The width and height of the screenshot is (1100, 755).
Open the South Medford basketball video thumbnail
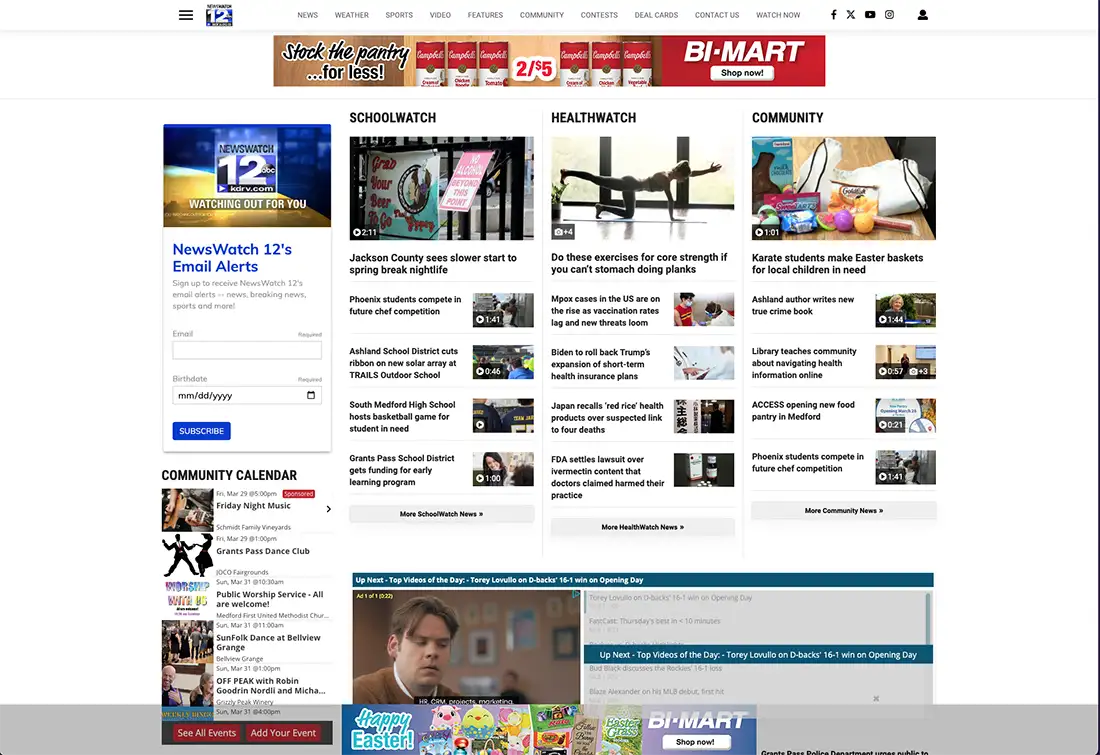point(503,415)
